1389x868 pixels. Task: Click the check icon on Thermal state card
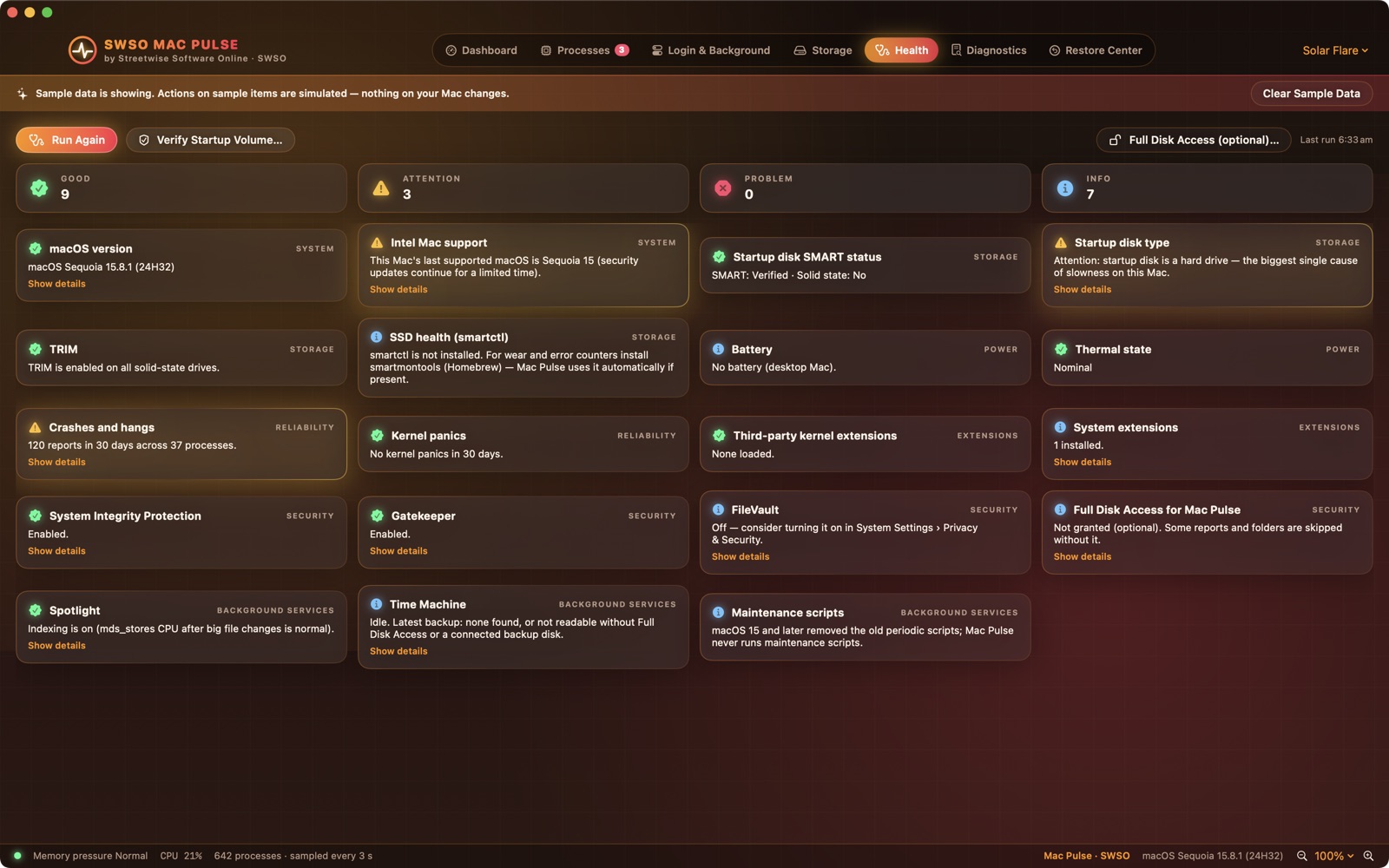tap(1061, 349)
